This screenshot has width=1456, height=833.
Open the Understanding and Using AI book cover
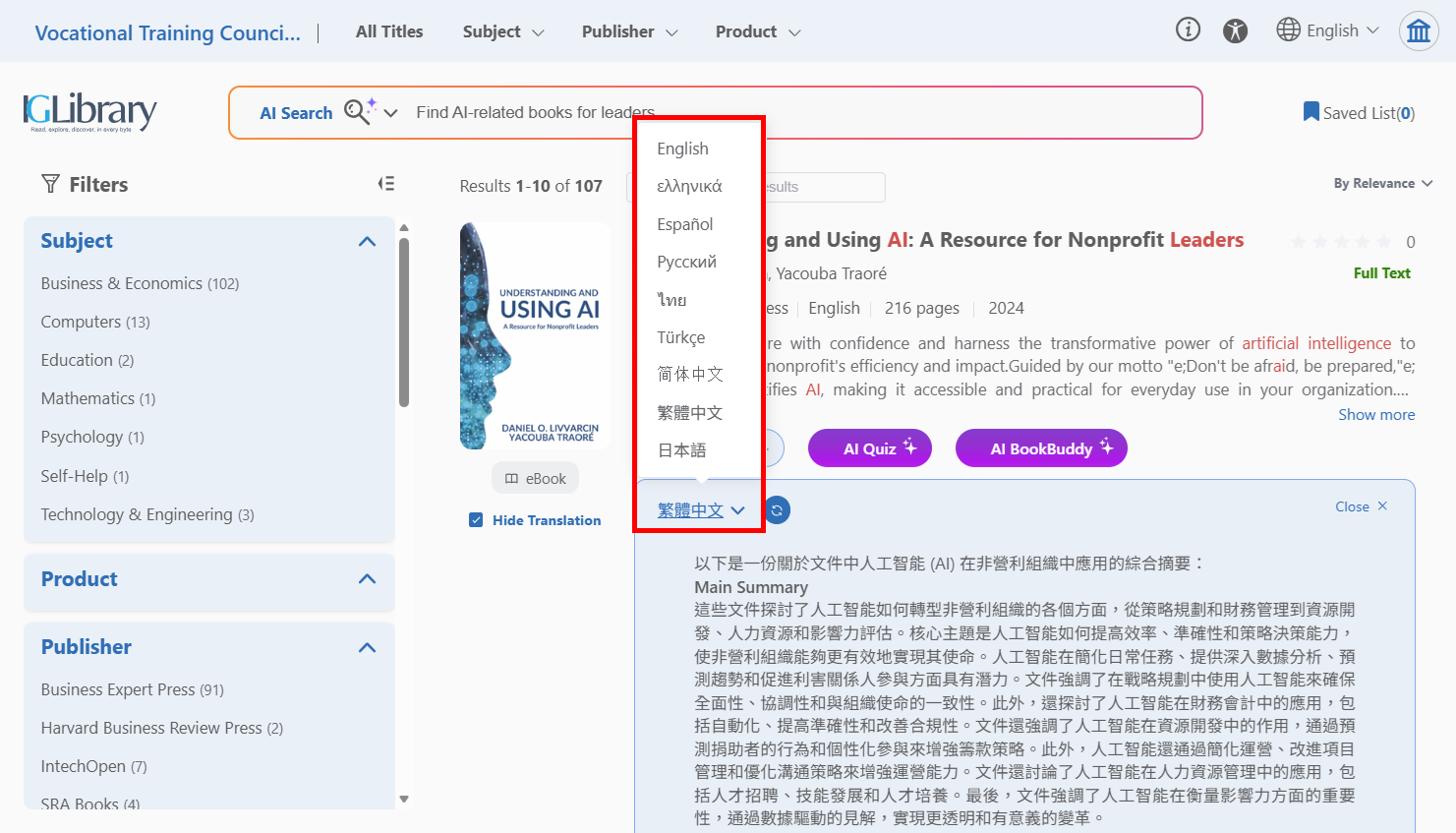pos(535,336)
